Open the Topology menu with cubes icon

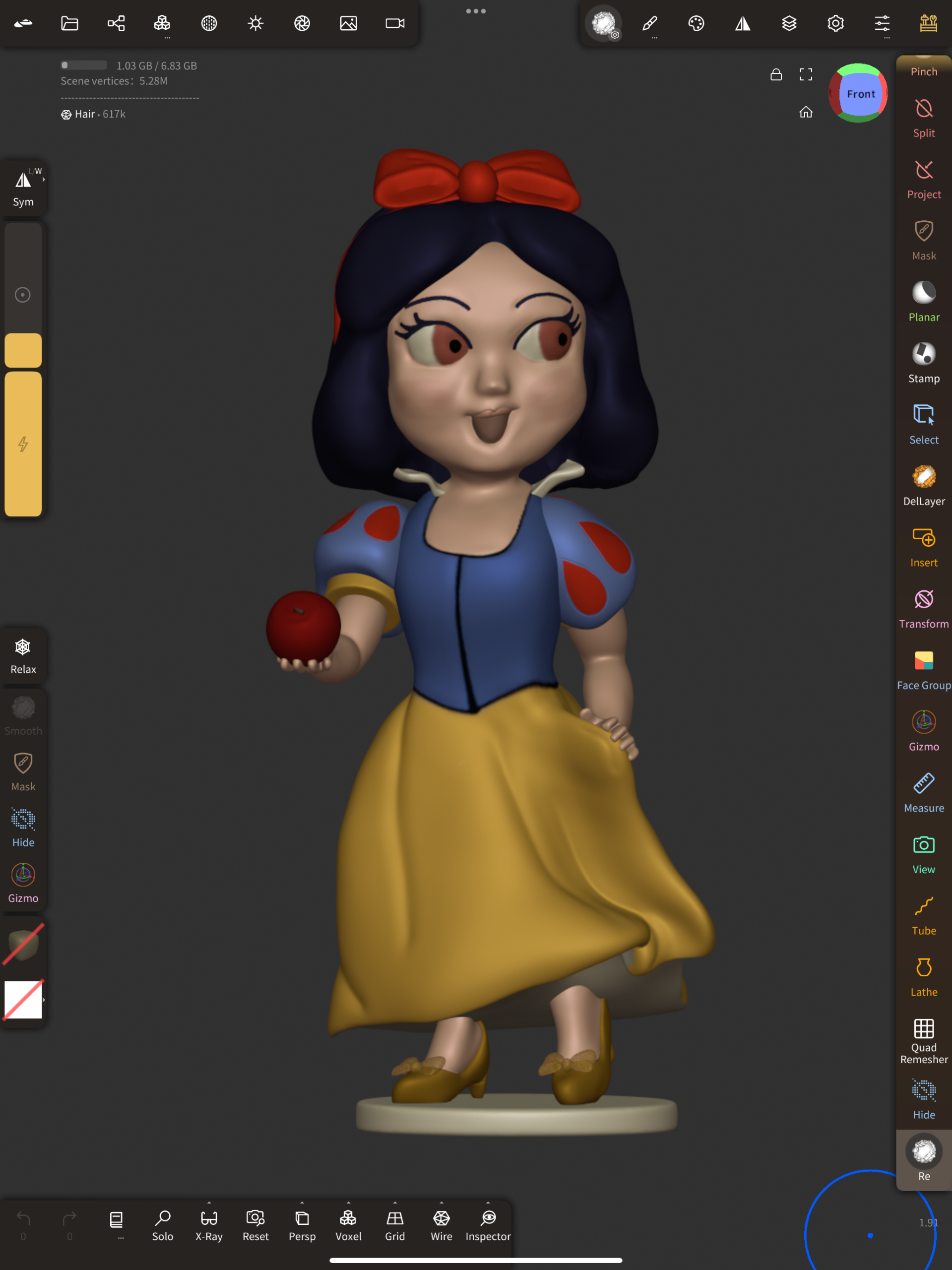tap(163, 23)
